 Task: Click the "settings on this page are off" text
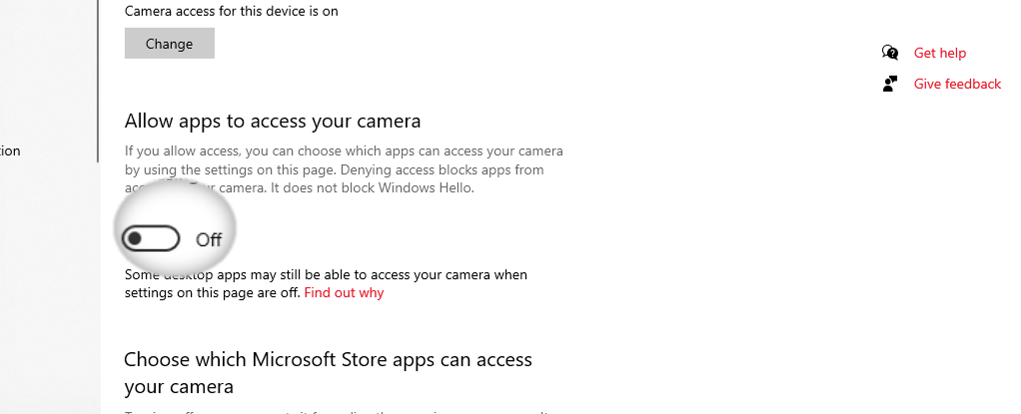(212, 293)
